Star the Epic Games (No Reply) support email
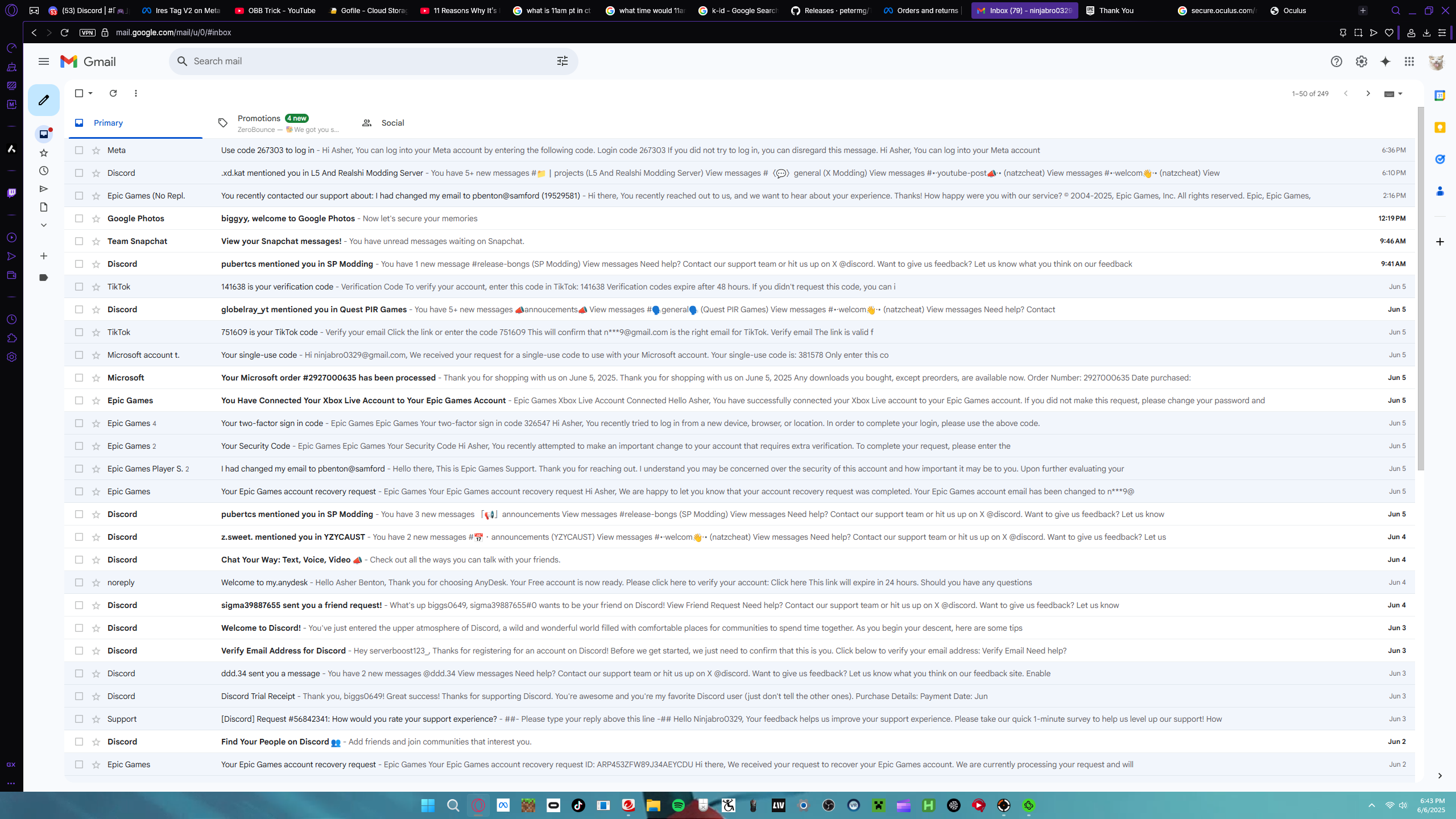 (96, 196)
